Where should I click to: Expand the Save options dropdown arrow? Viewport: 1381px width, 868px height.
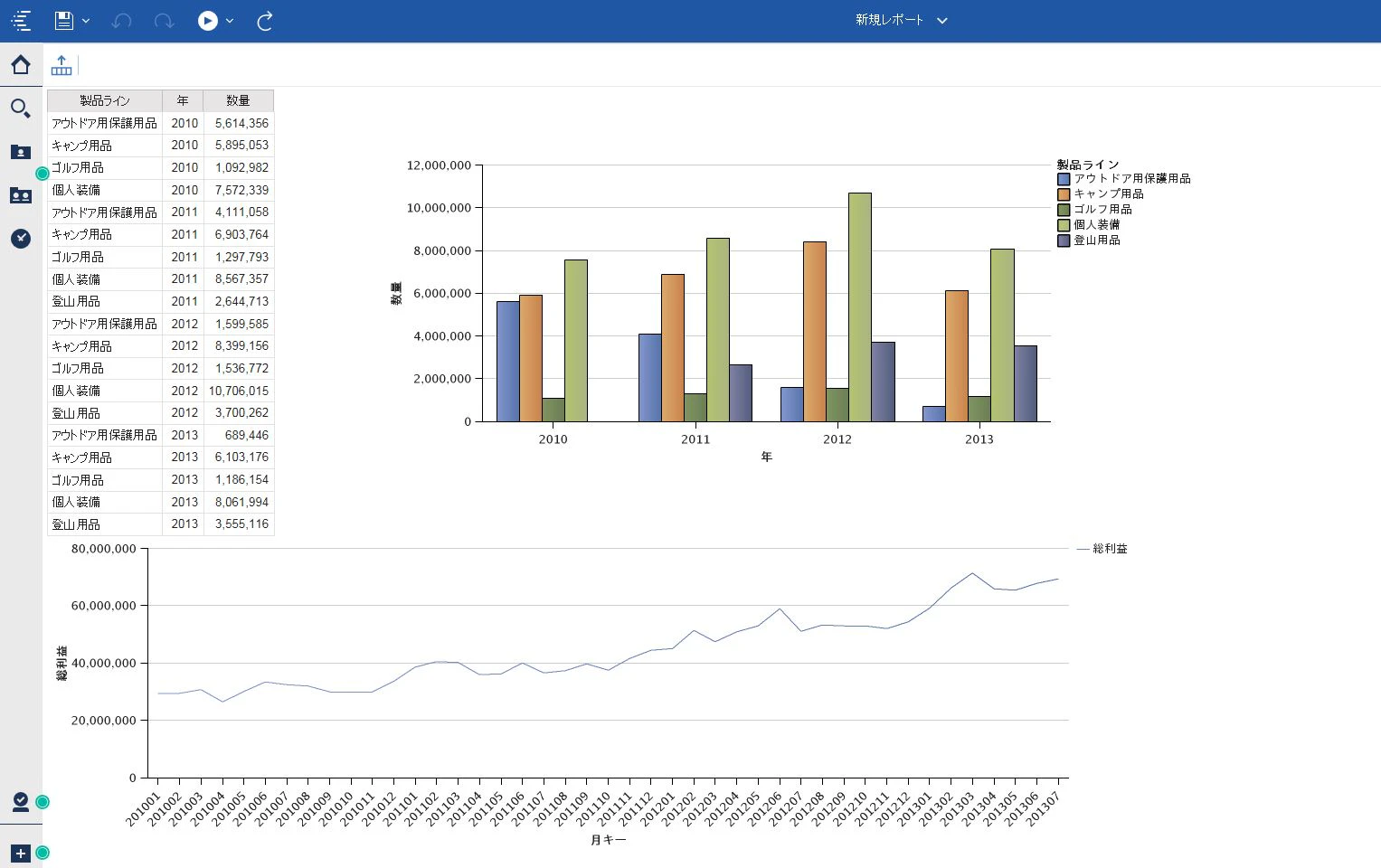[86, 20]
